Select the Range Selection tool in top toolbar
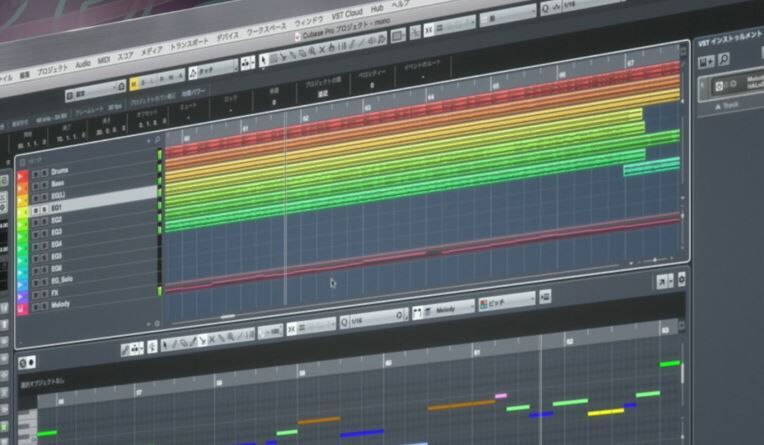Viewport: 764px width, 445px height. coord(273,59)
